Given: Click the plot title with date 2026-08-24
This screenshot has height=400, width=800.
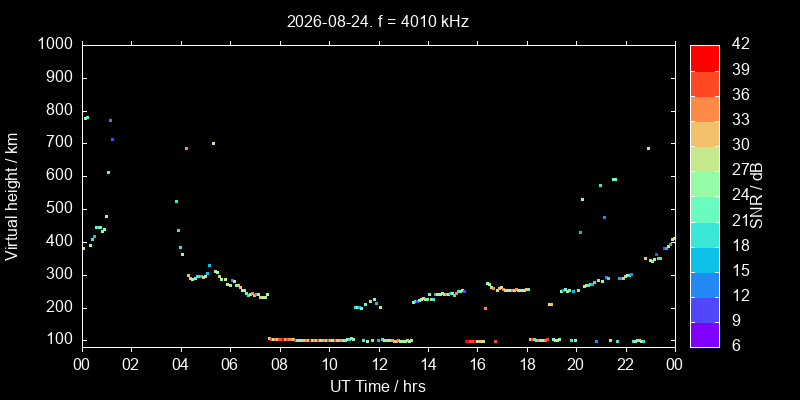Looking at the screenshot, I should 378,22.
